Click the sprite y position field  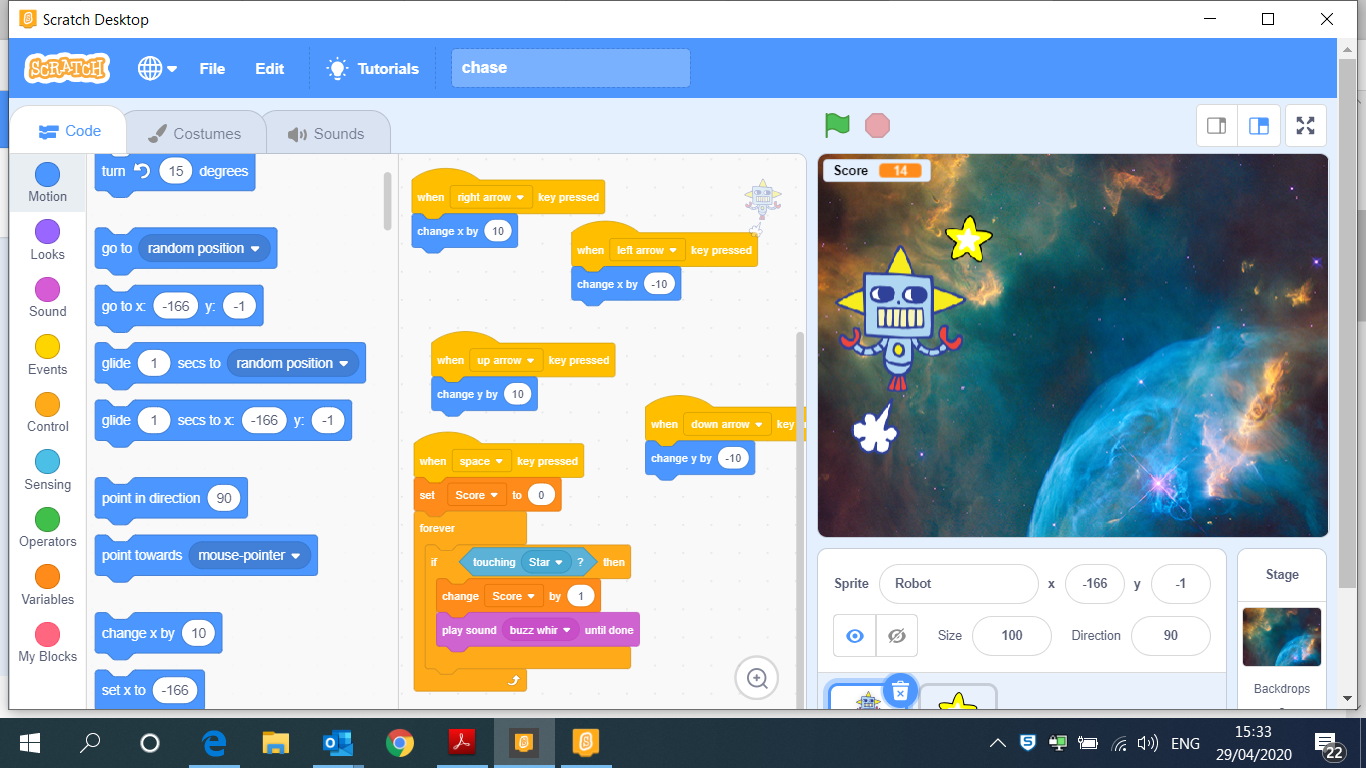1180,583
